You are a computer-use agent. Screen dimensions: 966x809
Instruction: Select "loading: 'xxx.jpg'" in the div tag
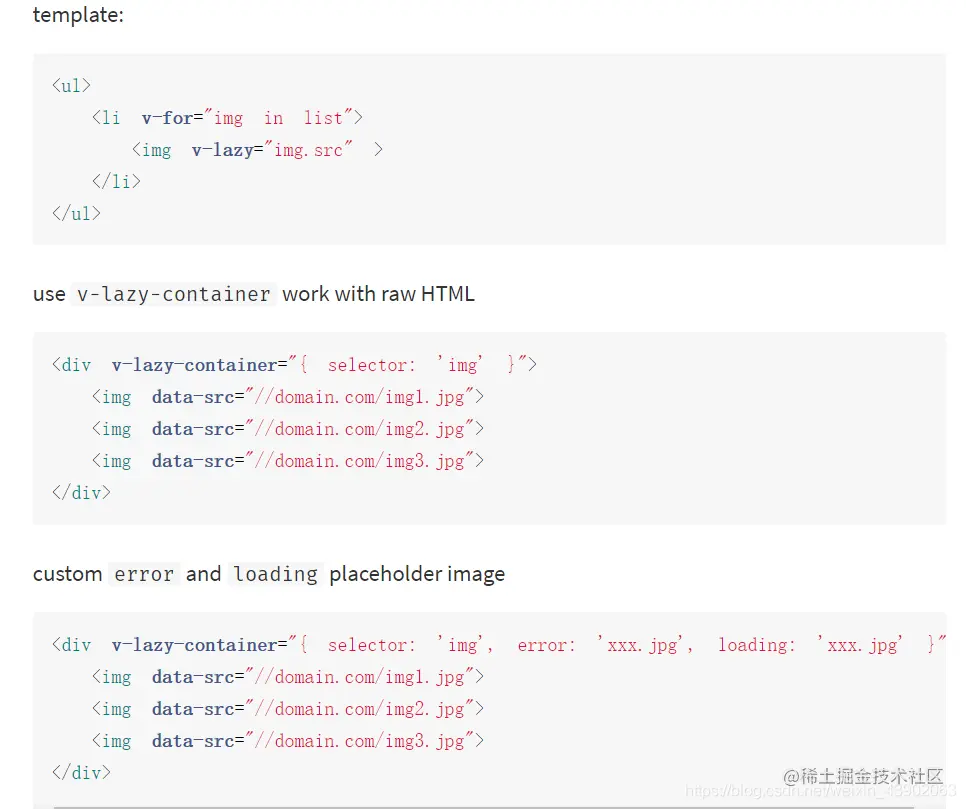(810, 644)
